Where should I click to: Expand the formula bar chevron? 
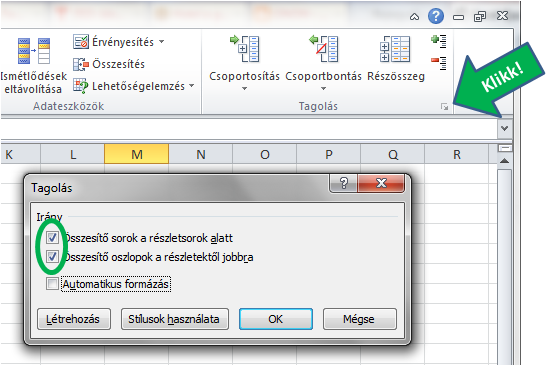coord(504,128)
